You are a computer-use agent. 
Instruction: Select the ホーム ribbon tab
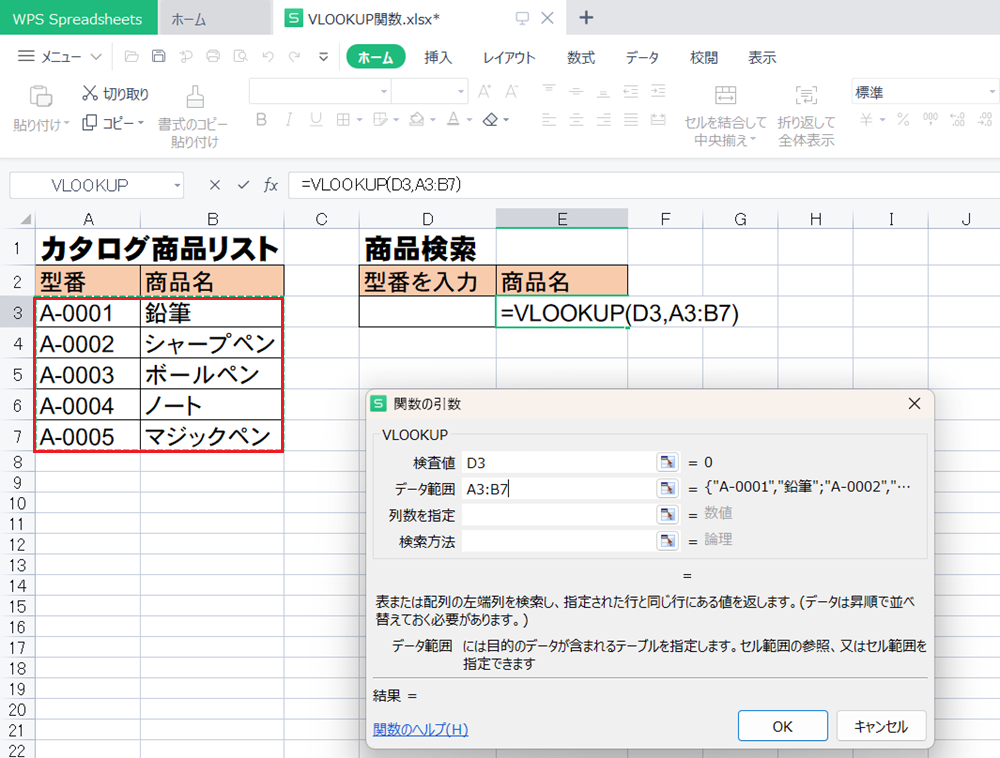(376, 57)
